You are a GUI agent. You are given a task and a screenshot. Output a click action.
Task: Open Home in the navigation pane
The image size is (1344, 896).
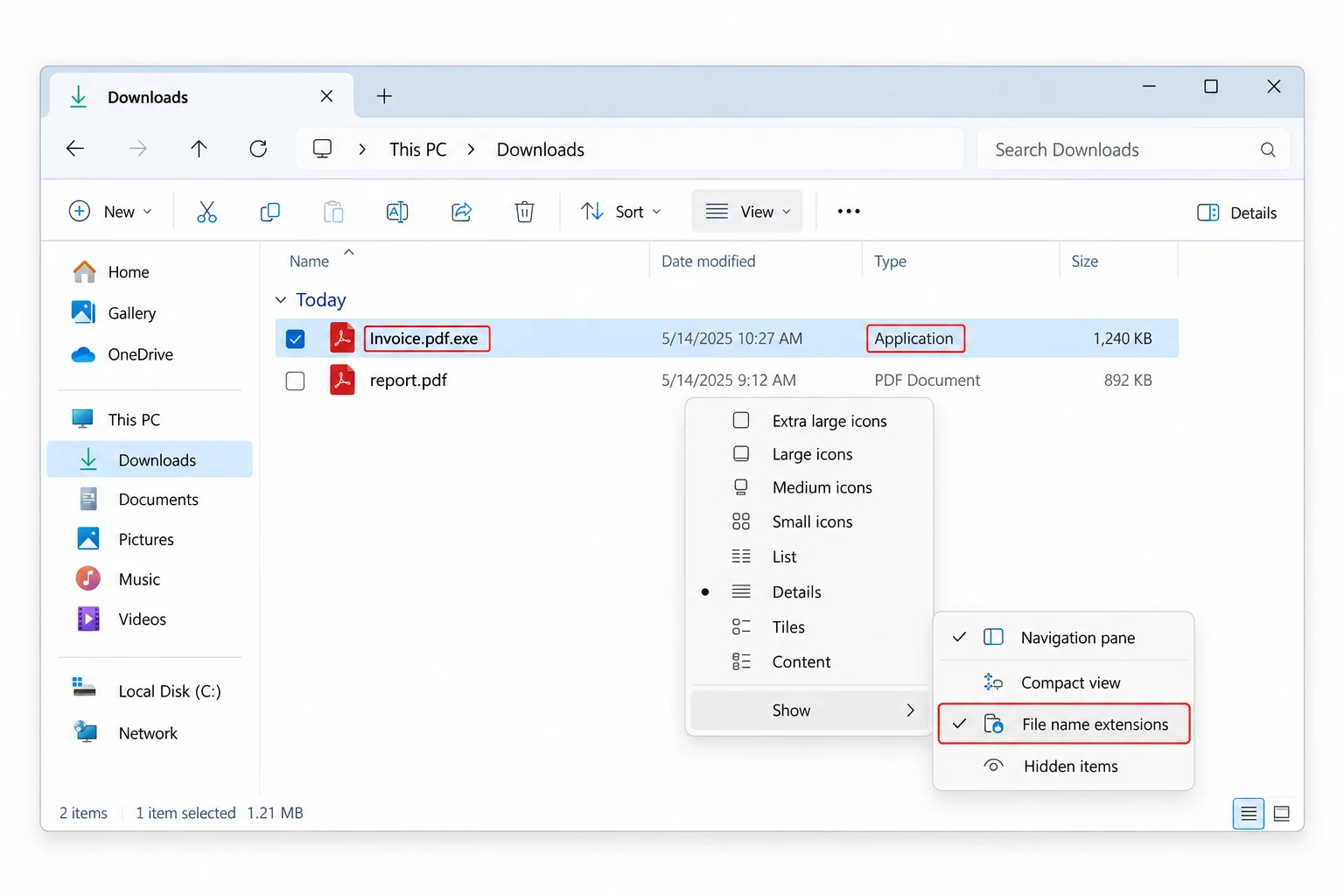(x=129, y=272)
